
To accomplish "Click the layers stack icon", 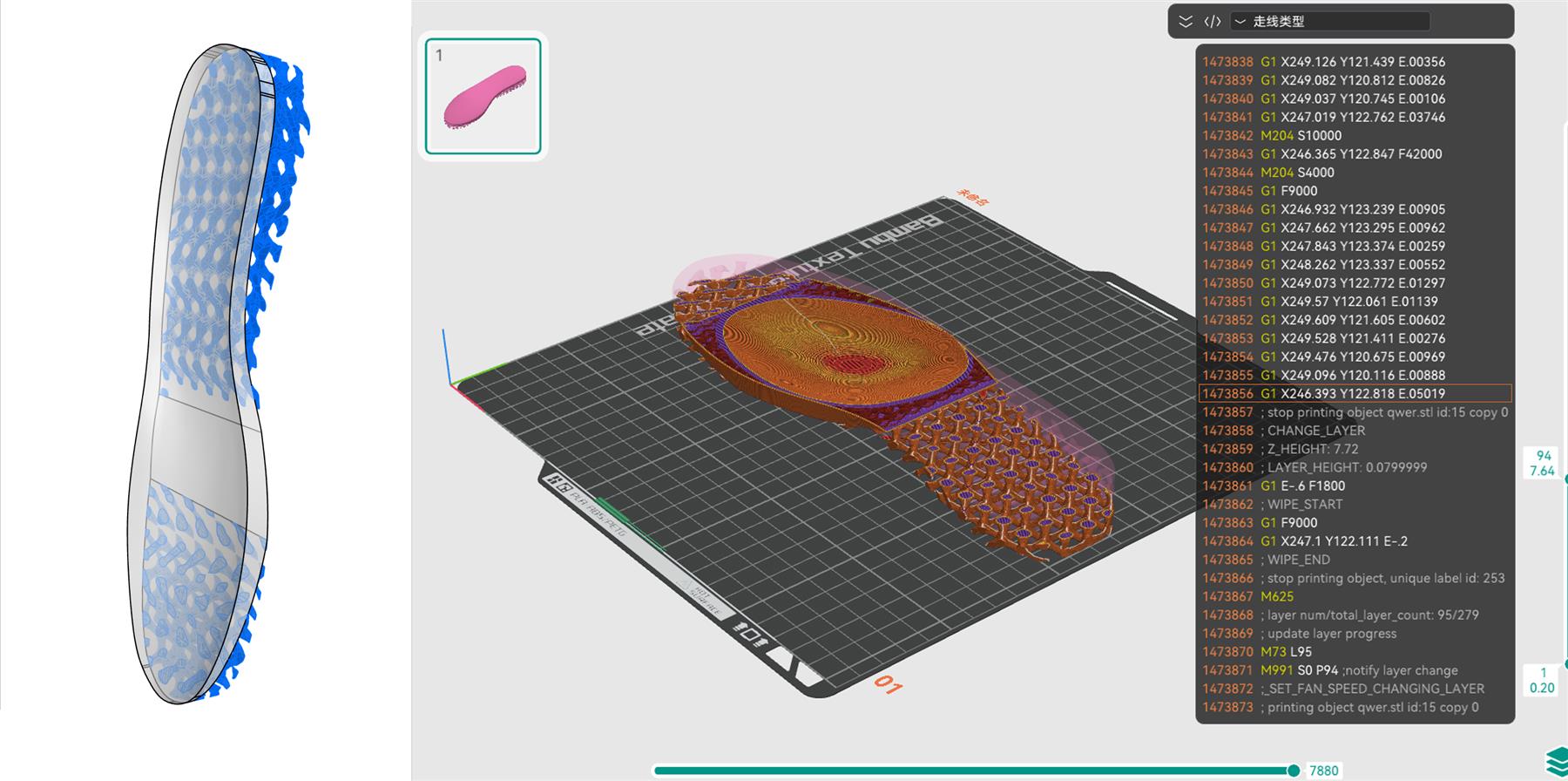I will 1556,761.
